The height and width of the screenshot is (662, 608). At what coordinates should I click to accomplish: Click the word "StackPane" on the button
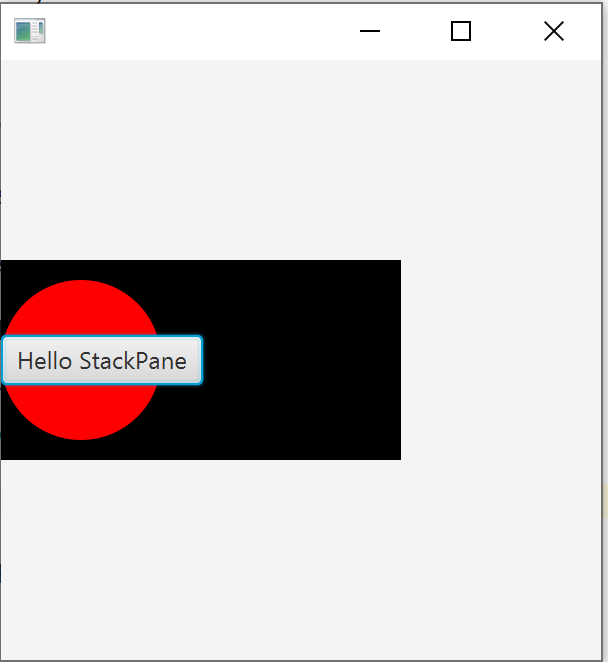click(132, 361)
